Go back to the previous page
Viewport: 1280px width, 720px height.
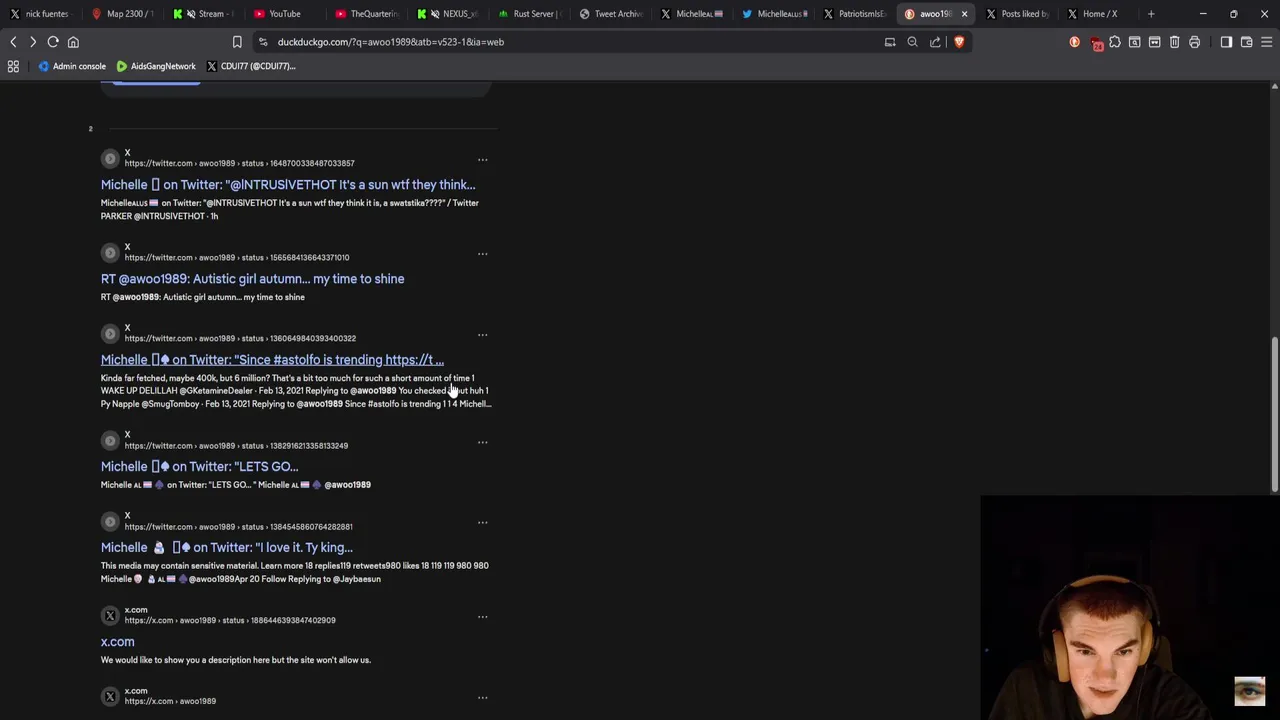click(x=13, y=42)
